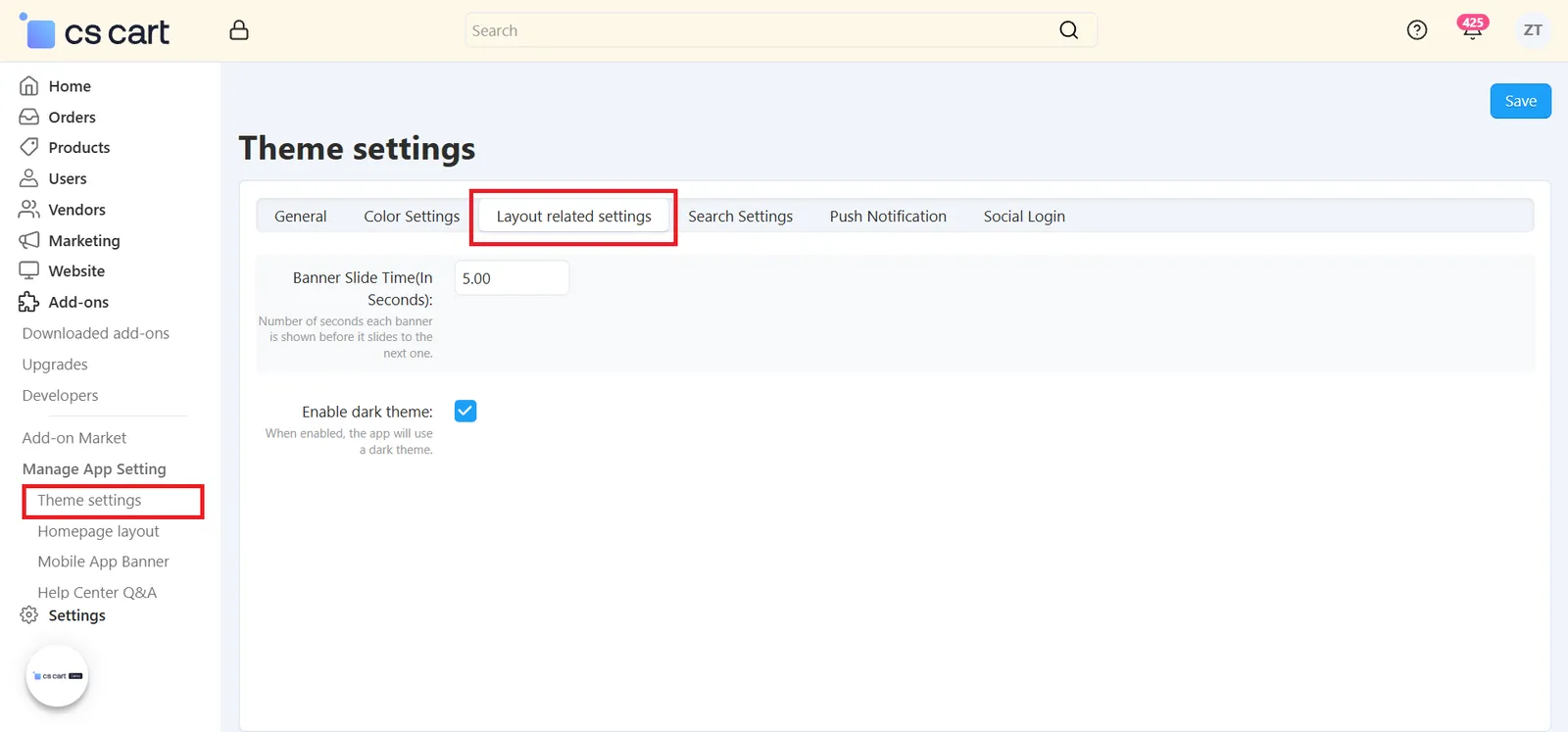Open Marketing in sidebar
1568x732 pixels.
[84, 241]
